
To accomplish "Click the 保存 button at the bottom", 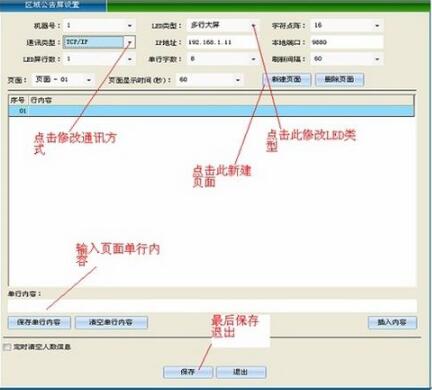I will (x=188, y=372).
